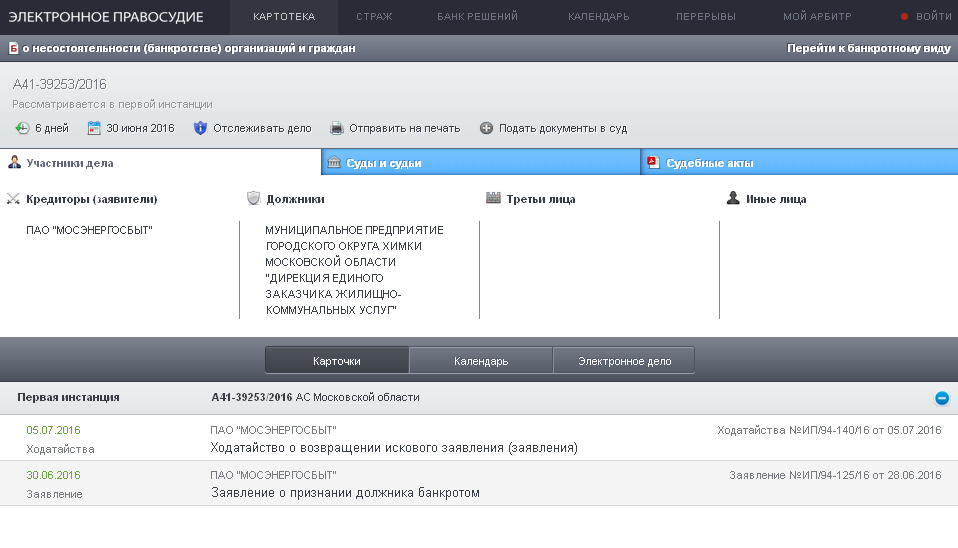Image resolution: width=958 pixels, height=548 pixels.
Task: Click the calendar icon by '30 июня 2016'
Action: pos(94,128)
